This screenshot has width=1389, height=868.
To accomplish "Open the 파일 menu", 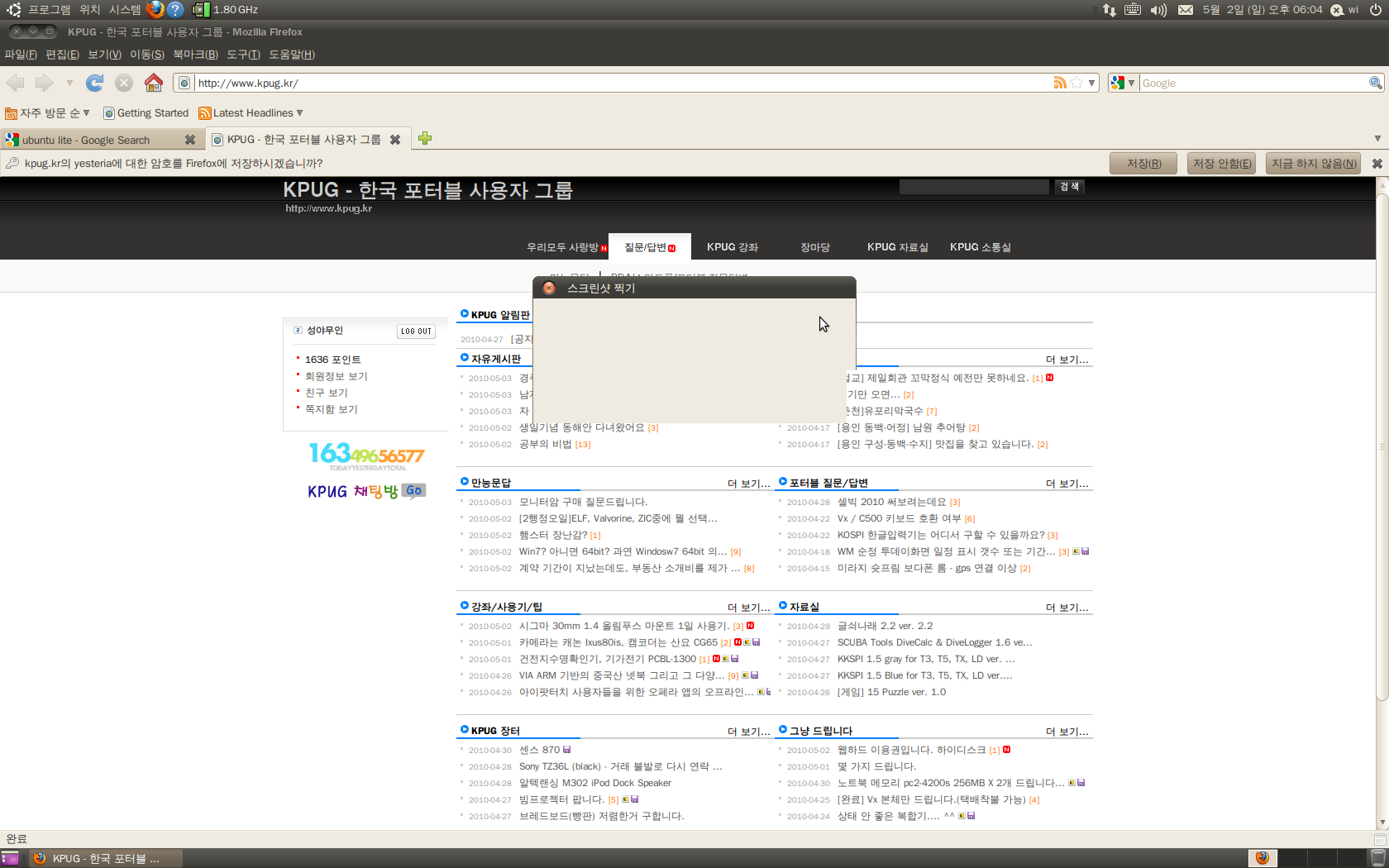I will (x=21, y=55).
